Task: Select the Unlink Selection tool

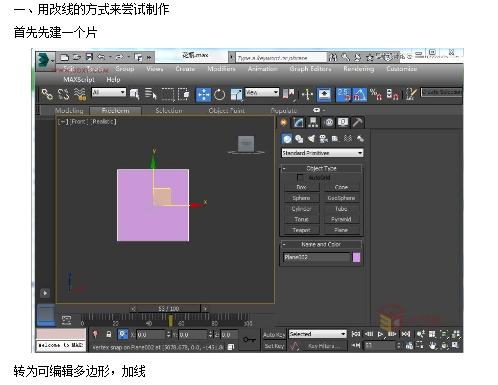Action: click(x=63, y=94)
